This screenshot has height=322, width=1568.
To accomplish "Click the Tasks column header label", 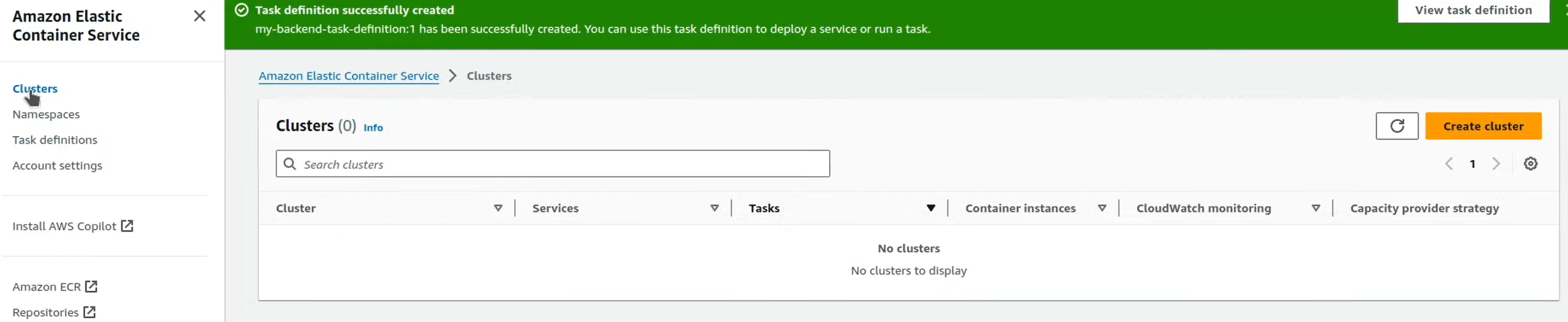I will click(x=764, y=208).
